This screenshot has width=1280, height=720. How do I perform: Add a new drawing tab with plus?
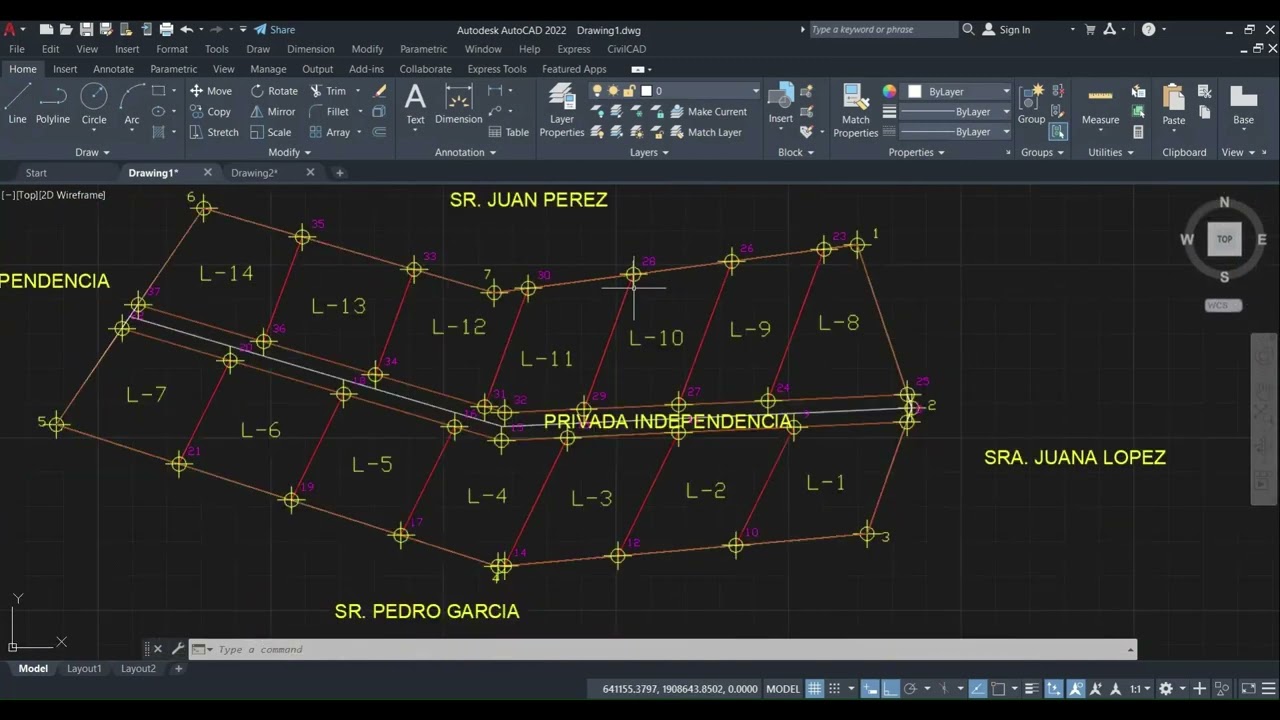(x=339, y=173)
